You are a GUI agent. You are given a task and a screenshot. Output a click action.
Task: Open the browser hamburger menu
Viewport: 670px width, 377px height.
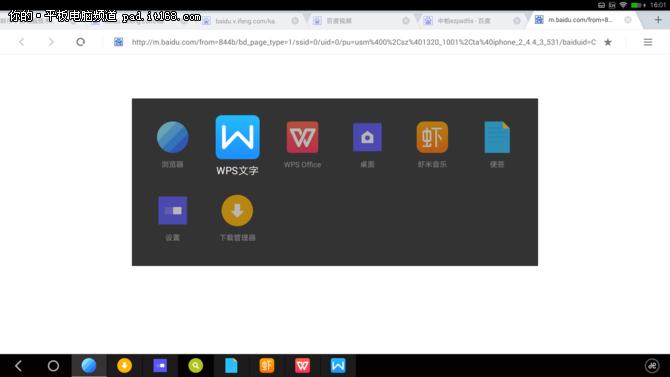pos(648,42)
